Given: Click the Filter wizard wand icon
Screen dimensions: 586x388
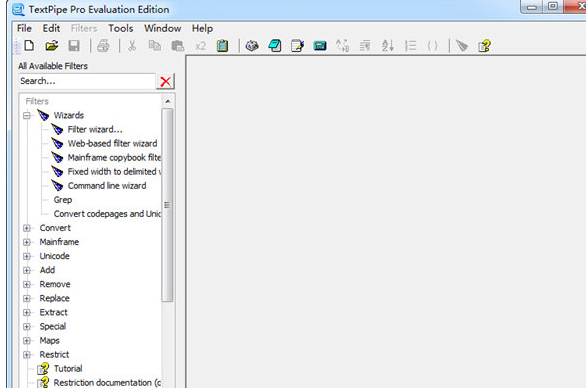Looking at the screenshot, I should click(57, 130).
